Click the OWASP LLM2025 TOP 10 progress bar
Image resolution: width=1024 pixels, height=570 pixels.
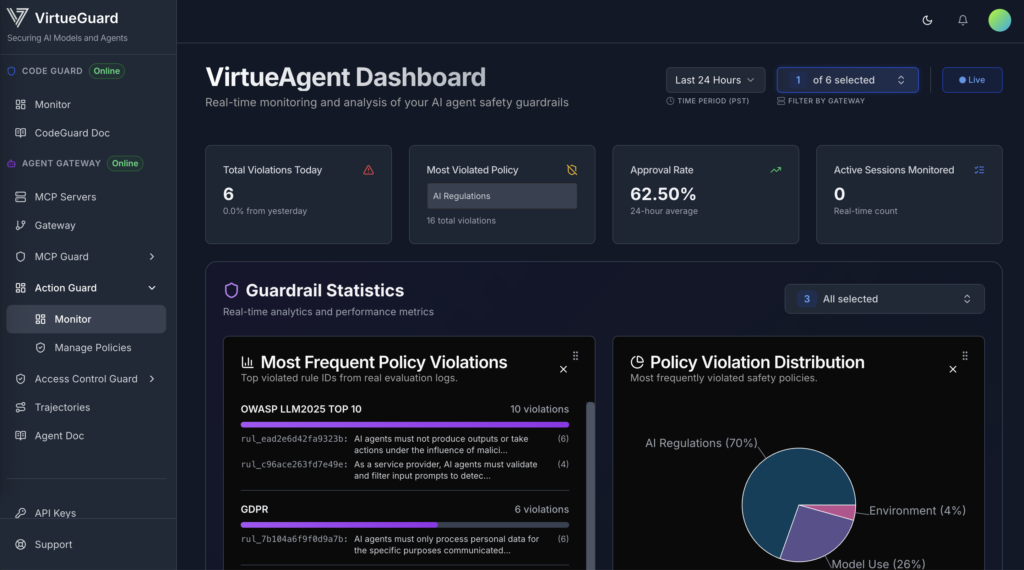point(405,424)
